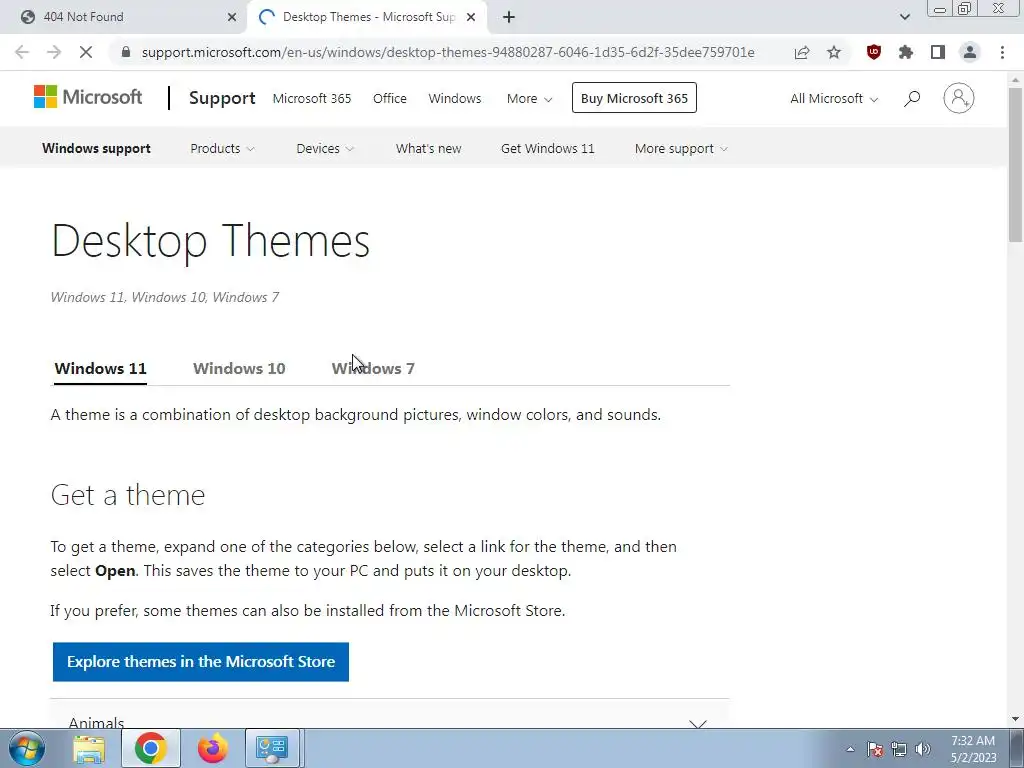Click the taskbar clock
Viewport: 1024px width, 768px height.
(x=973, y=749)
